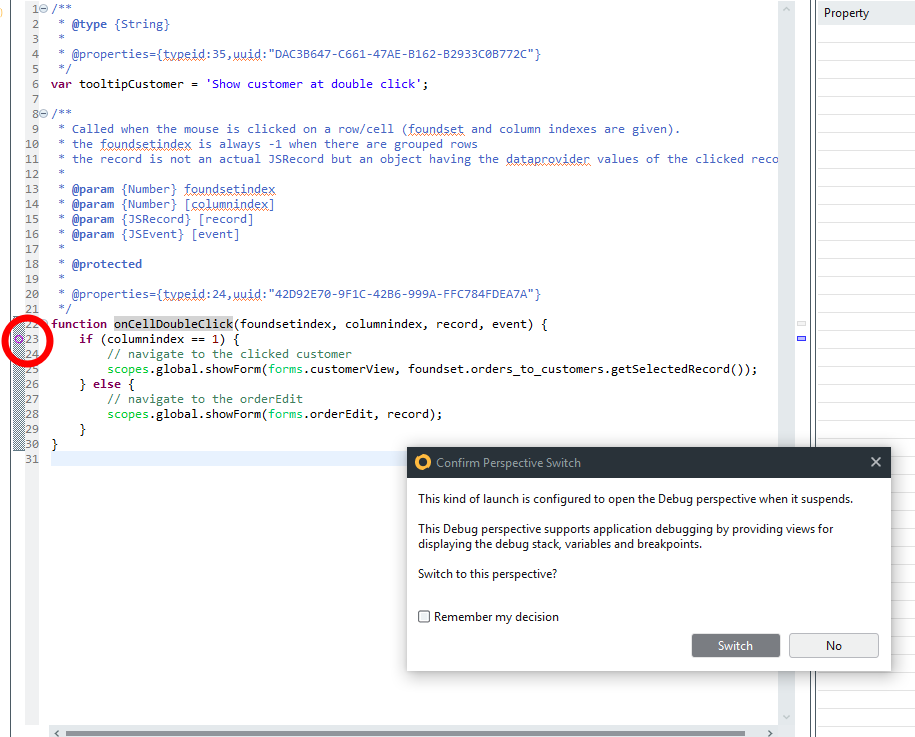Place cursor on the onCellDoubleClick function name

tap(173, 324)
